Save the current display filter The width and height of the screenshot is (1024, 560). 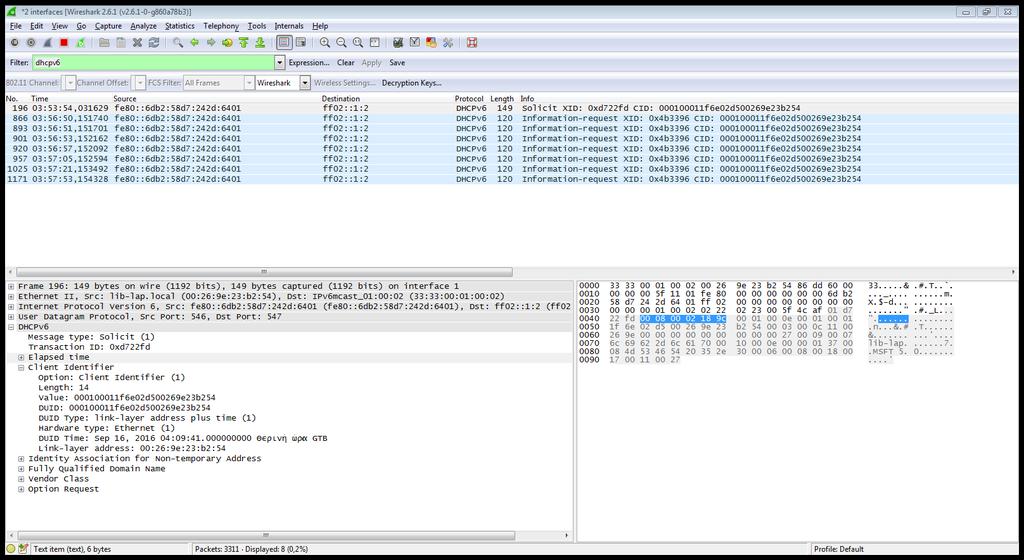[397, 63]
